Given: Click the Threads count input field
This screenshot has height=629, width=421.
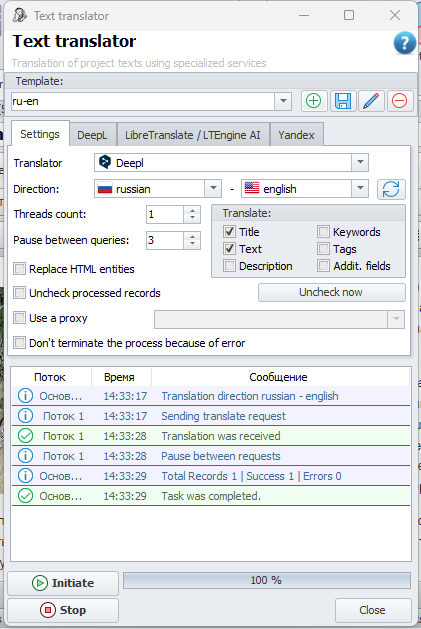Looking at the screenshot, I should pyautogui.click(x=165, y=214).
